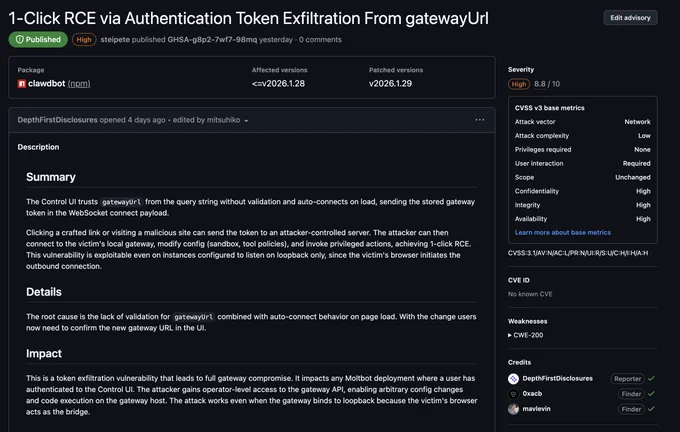Click the Summary heading
The image size is (680, 432).
coord(51,177)
